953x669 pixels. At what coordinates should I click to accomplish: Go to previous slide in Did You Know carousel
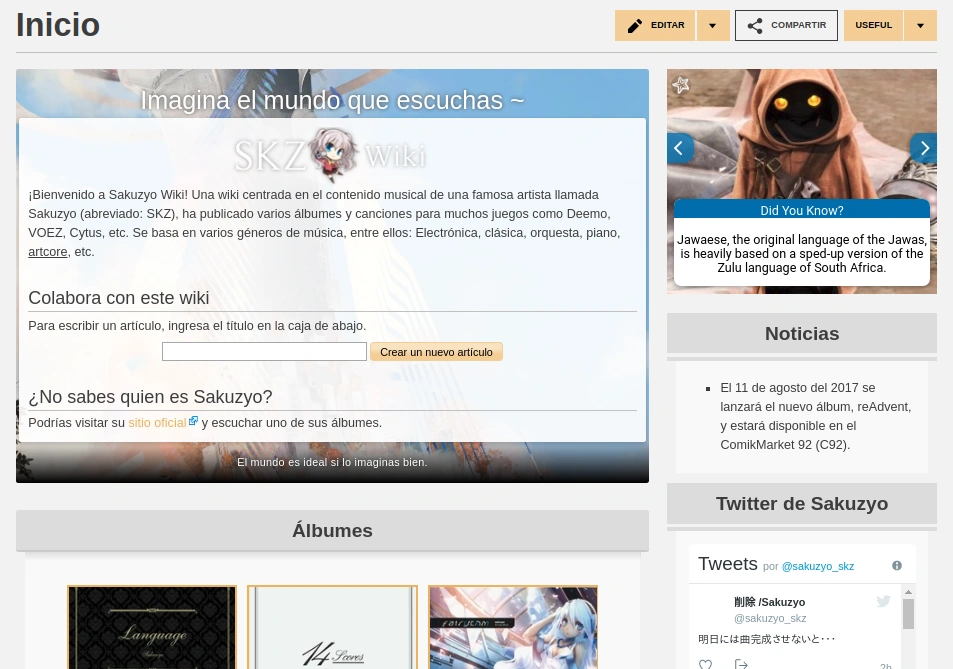[x=679, y=148]
